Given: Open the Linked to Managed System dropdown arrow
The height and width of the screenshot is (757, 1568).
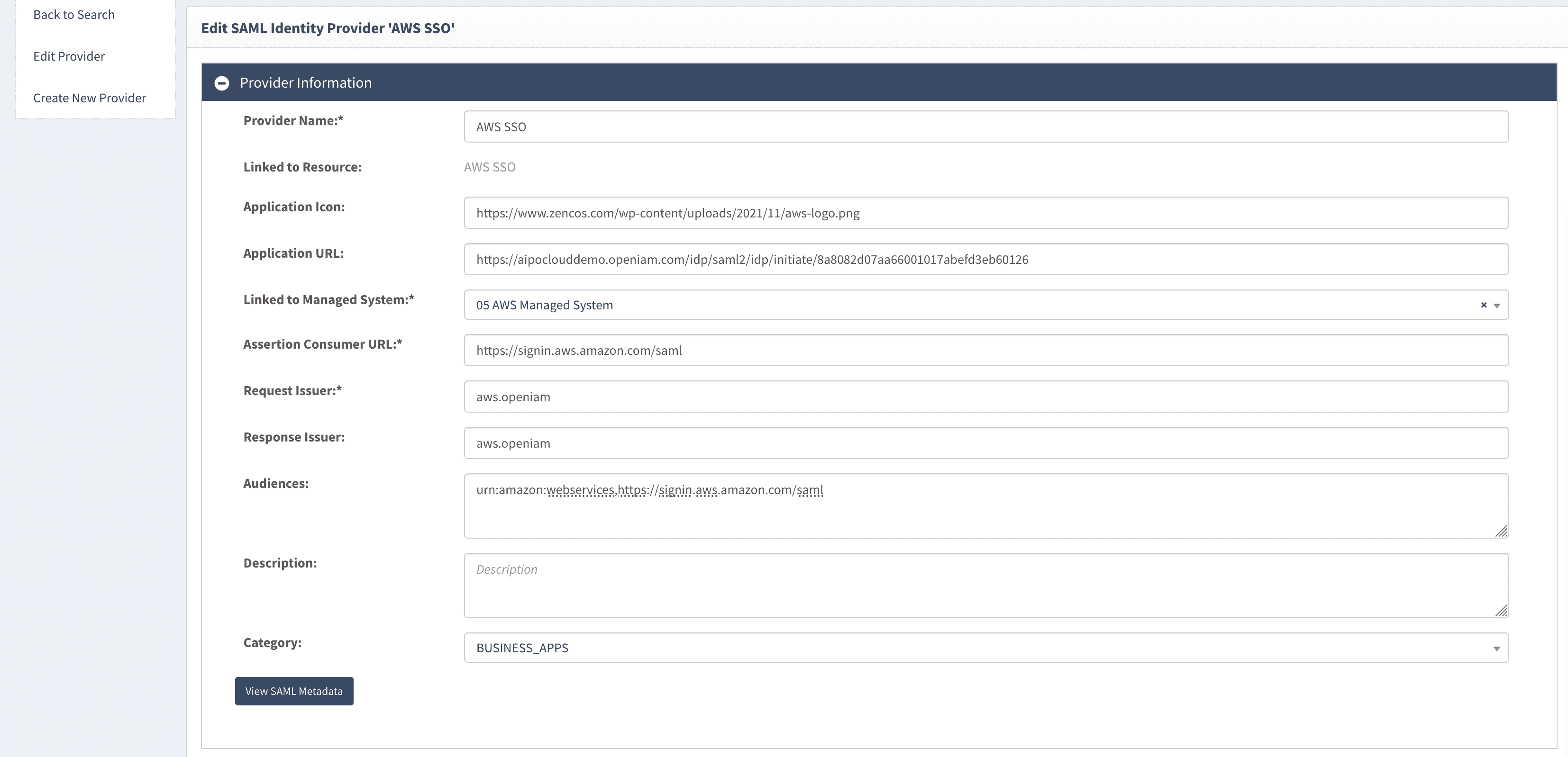Looking at the screenshot, I should point(1497,306).
